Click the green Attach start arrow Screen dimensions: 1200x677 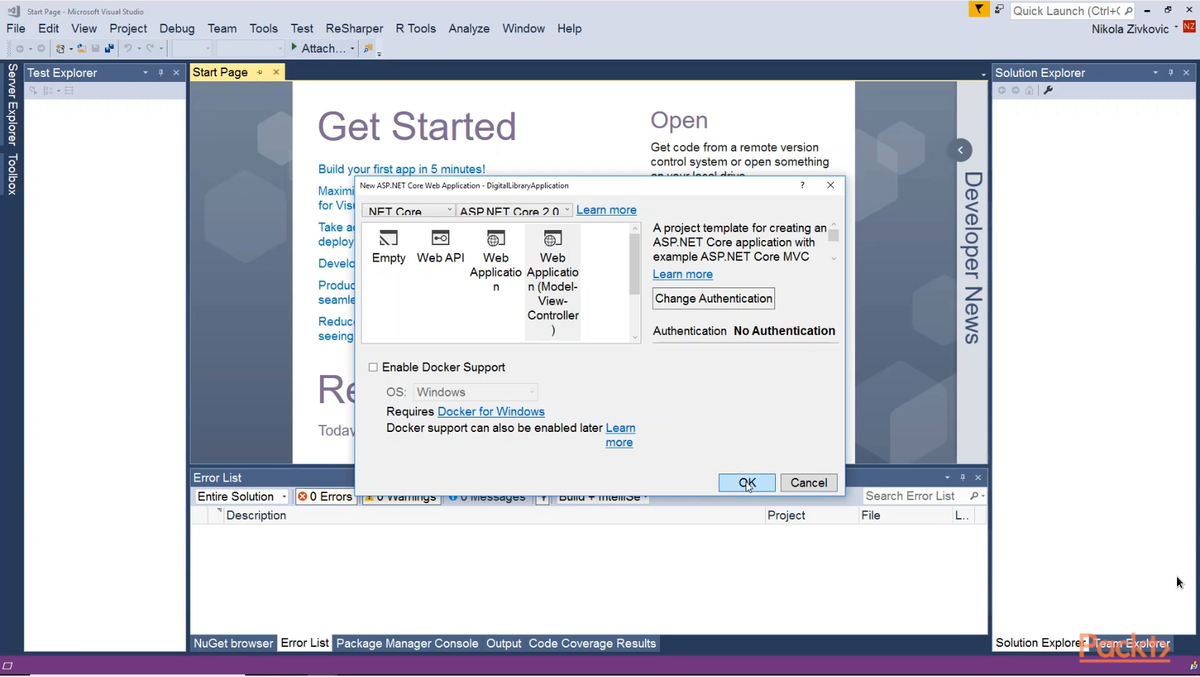pos(294,47)
